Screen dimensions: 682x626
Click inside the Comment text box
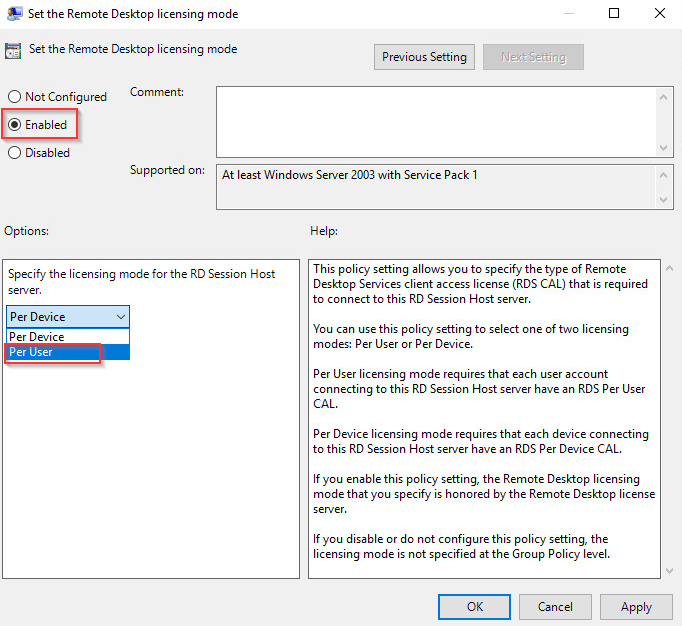pos(435,121)
